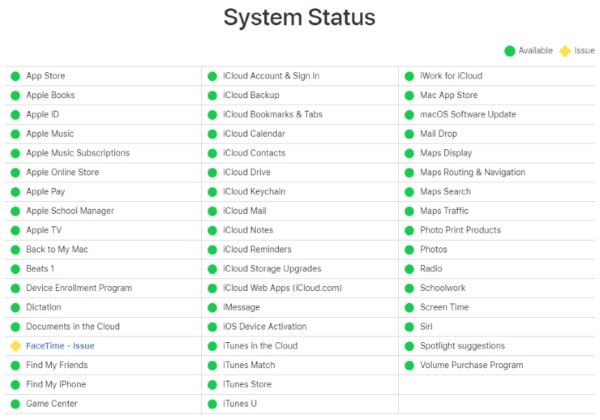Select the Apple Music entry
The image size is (600, 420).
click(50, 134)
